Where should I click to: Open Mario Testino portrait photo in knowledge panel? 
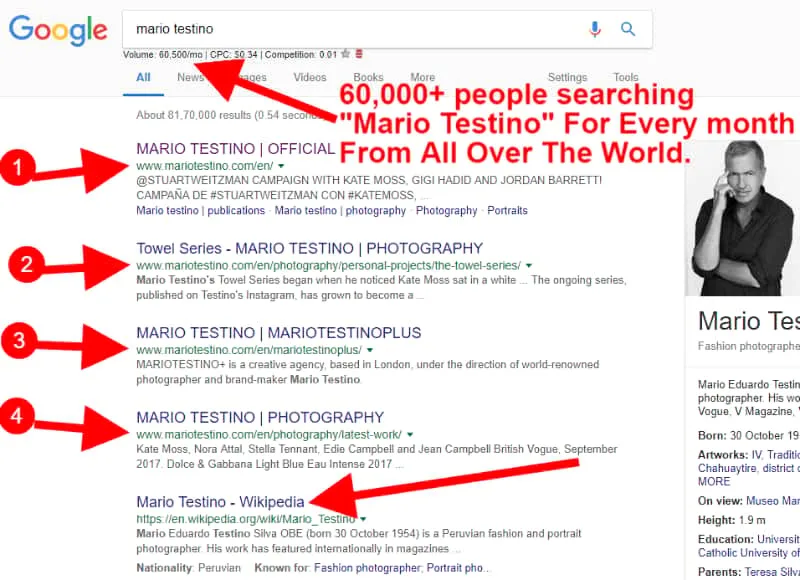point(742,218)
